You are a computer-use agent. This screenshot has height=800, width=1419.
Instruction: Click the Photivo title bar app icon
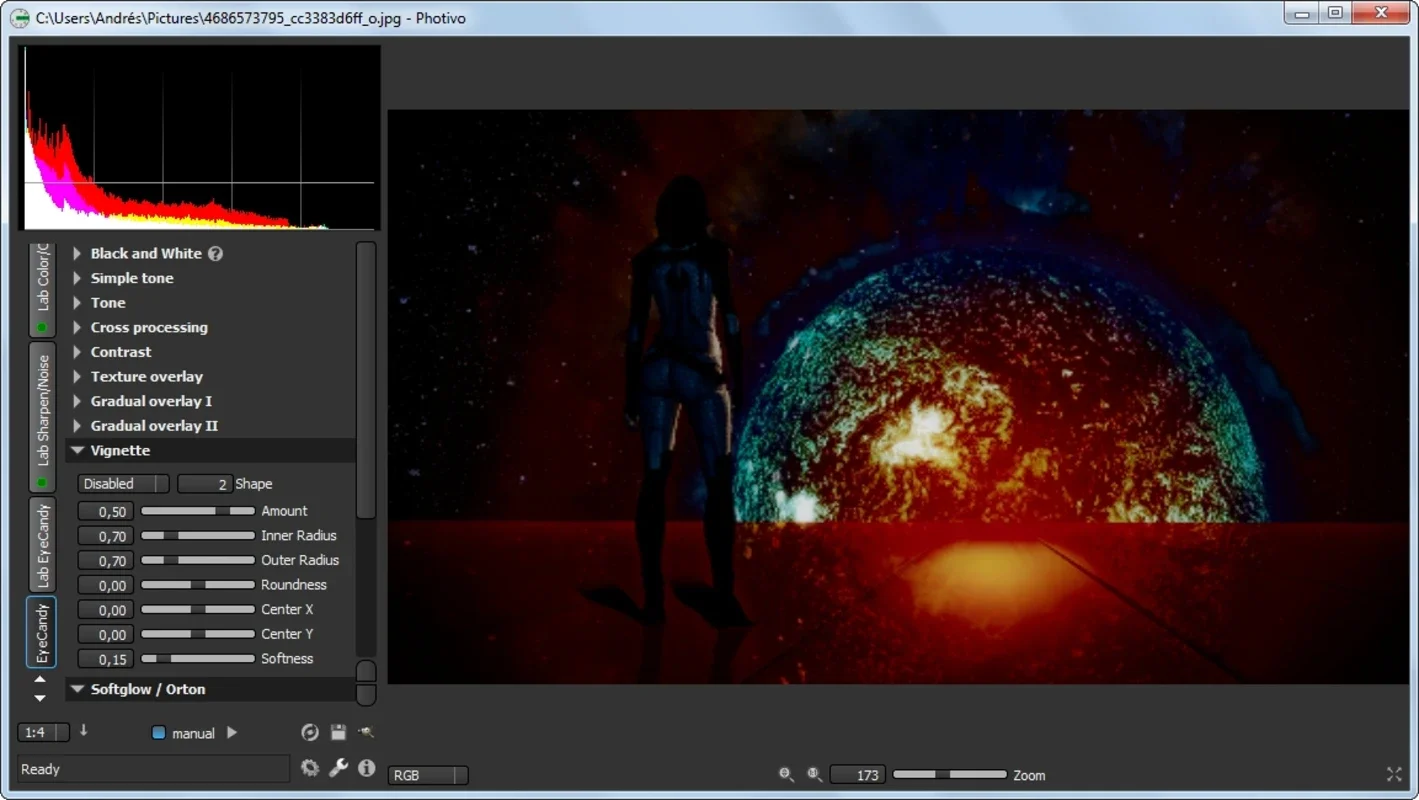19,18
